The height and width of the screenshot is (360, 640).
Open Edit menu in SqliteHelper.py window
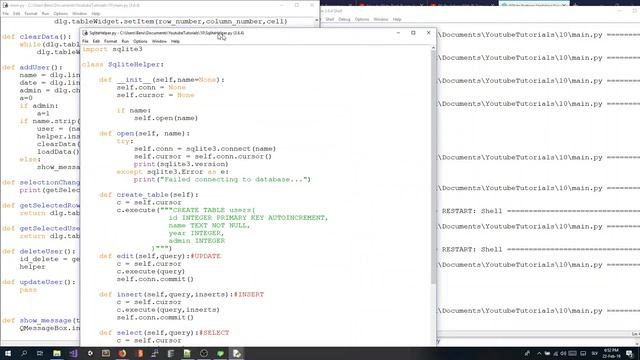pyautogui.click(x=96, y=41)
